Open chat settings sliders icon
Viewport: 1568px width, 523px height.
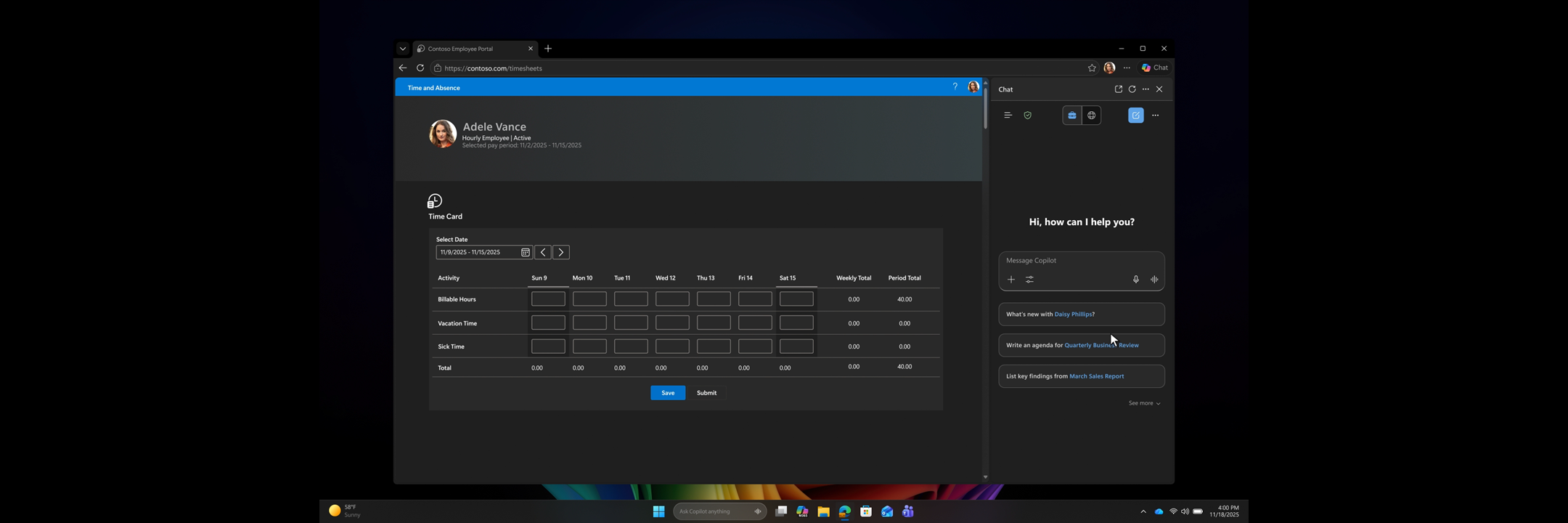pos(1029,279)
